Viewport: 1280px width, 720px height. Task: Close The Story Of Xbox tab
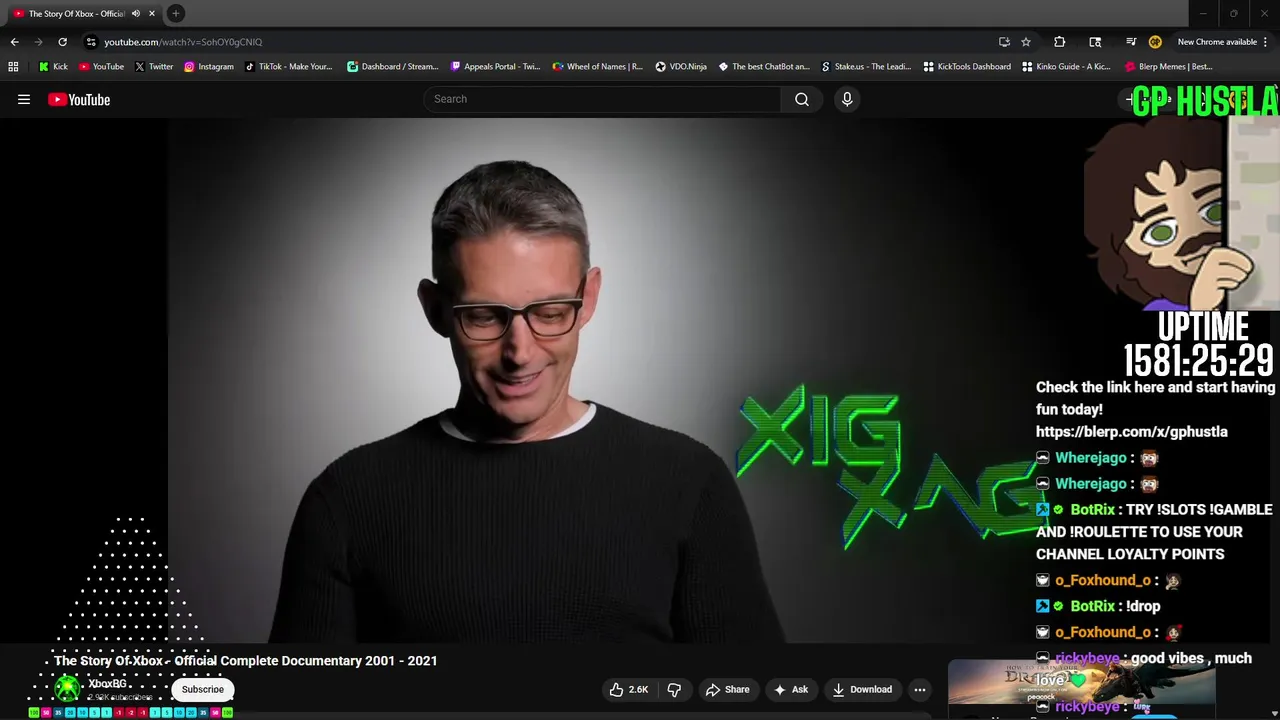[x=152, y=14]
